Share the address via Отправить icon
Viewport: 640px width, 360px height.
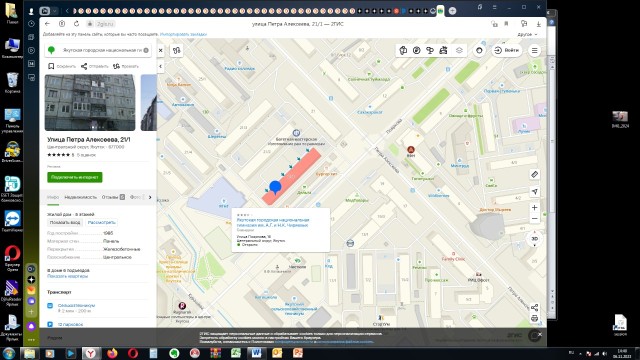pyautogui.click(x=84, y=66)
